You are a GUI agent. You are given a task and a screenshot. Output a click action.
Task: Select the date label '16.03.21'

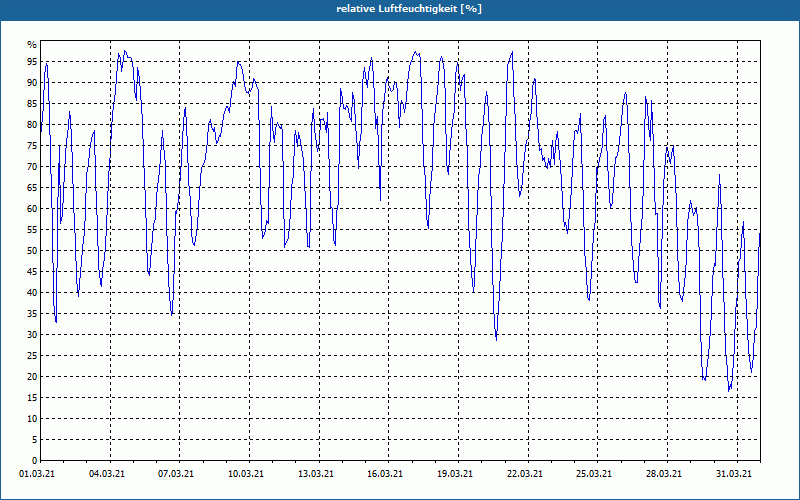click(x=386, y=474)
